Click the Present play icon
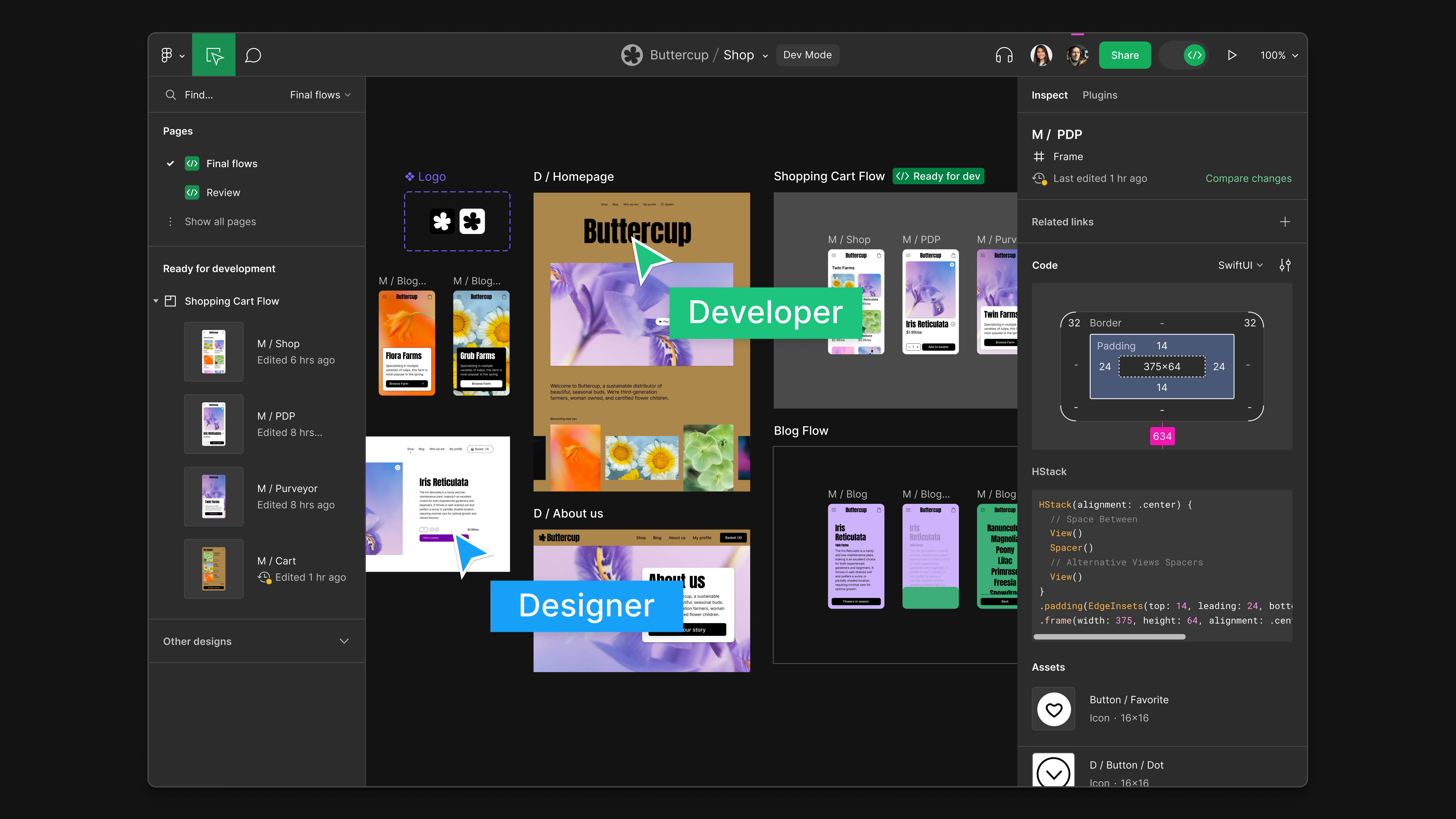The width and height of the screenshot is (1456, 819). pos(1232,55)
